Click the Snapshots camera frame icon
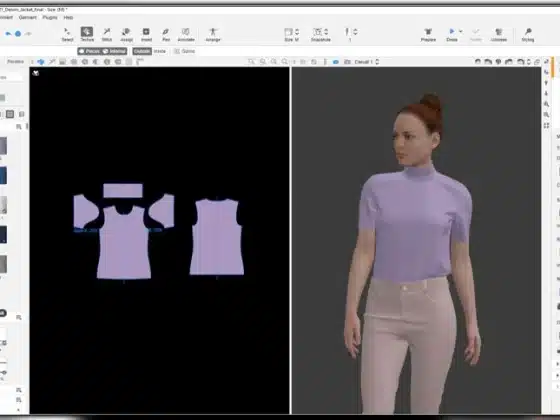 (x=317, y=32)
